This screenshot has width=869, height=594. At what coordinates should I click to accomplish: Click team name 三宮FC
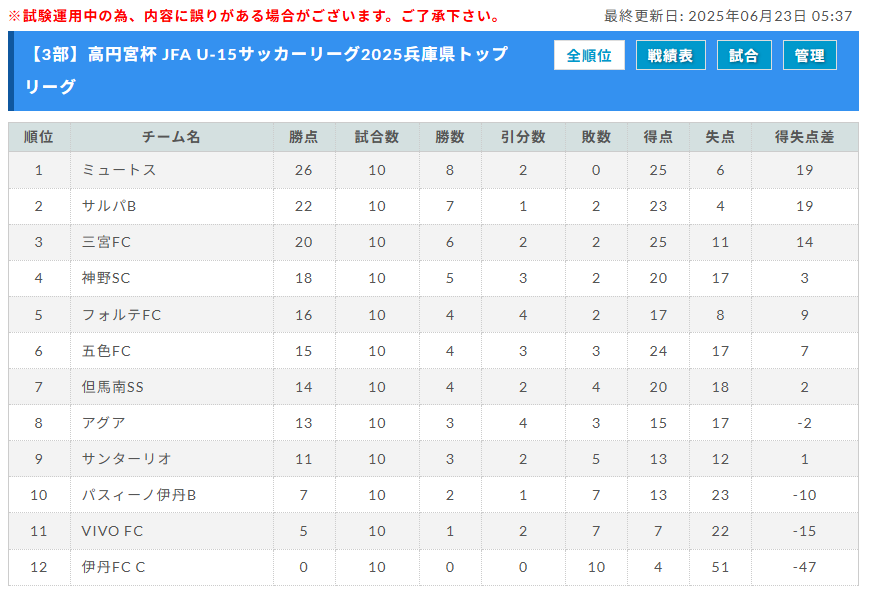[106, 242]
